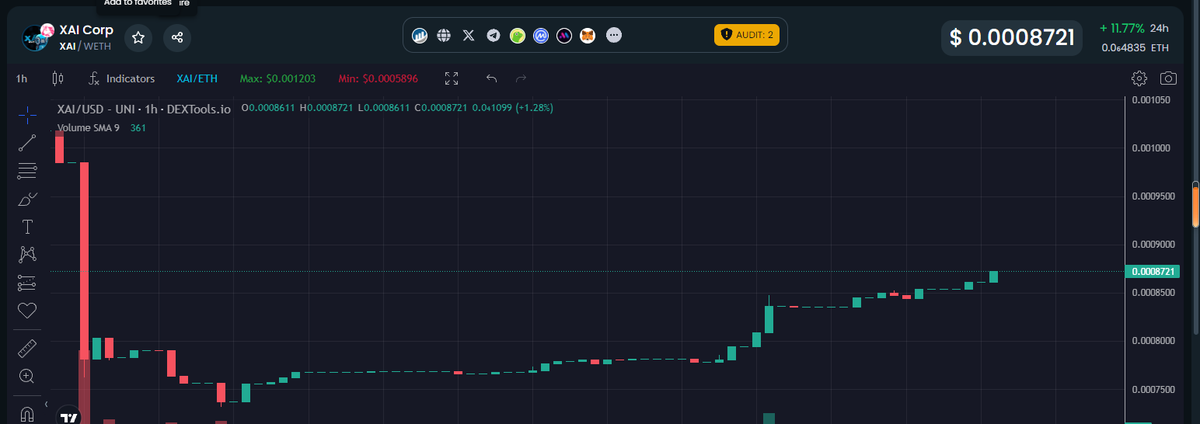Click the $ 0.0008721 price display

click(x=1012, y=38)
